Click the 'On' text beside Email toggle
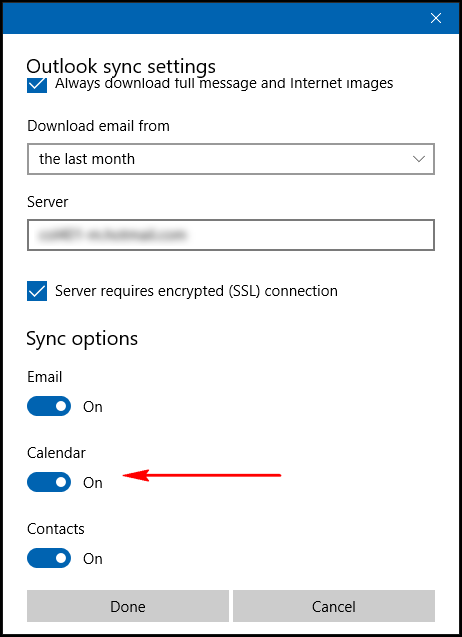The height and width of the screenshot is (637, 462). [x=93, y=407]
